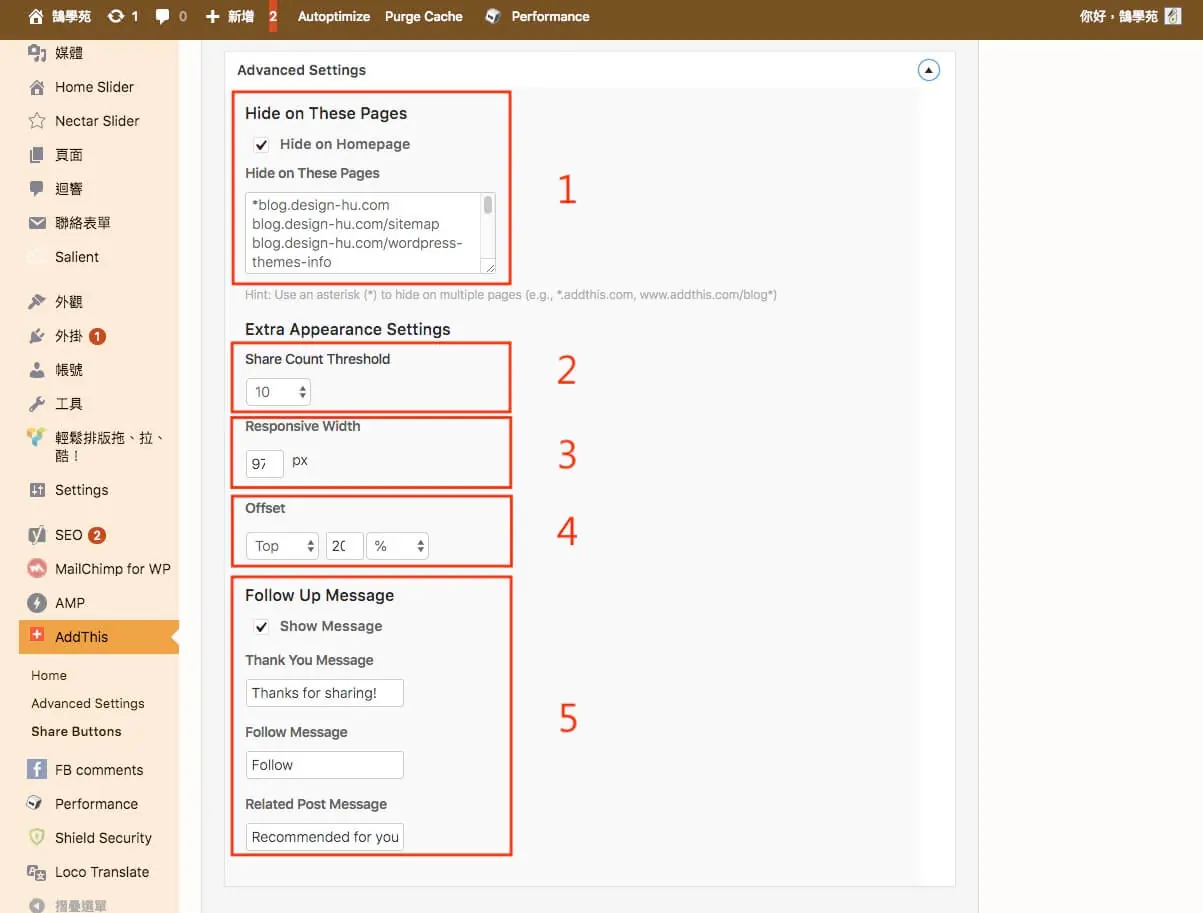Click the Responsive Width px input
Viewport: 1203px width, 913px height.
265,464
